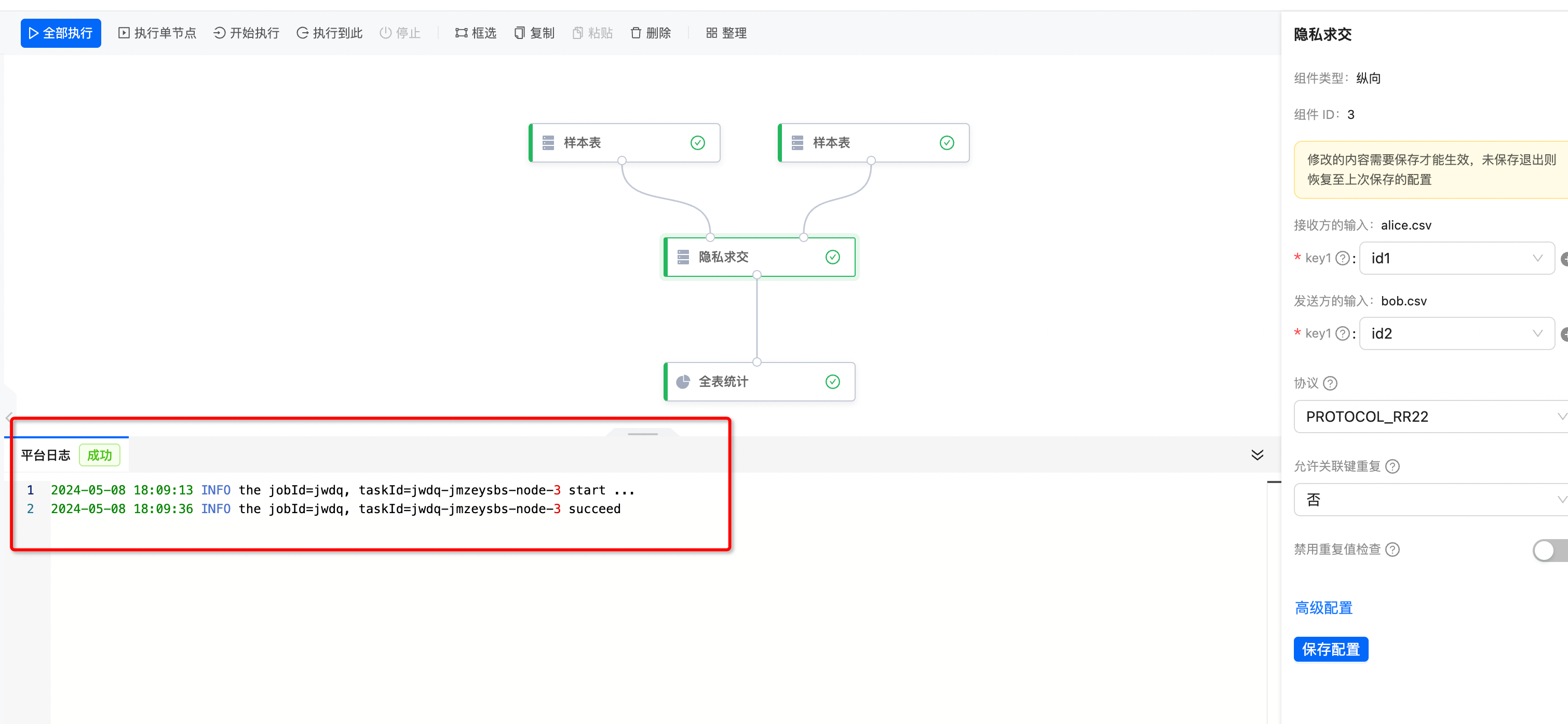Click success check on 隐私求交 node

tap(833, 257)
